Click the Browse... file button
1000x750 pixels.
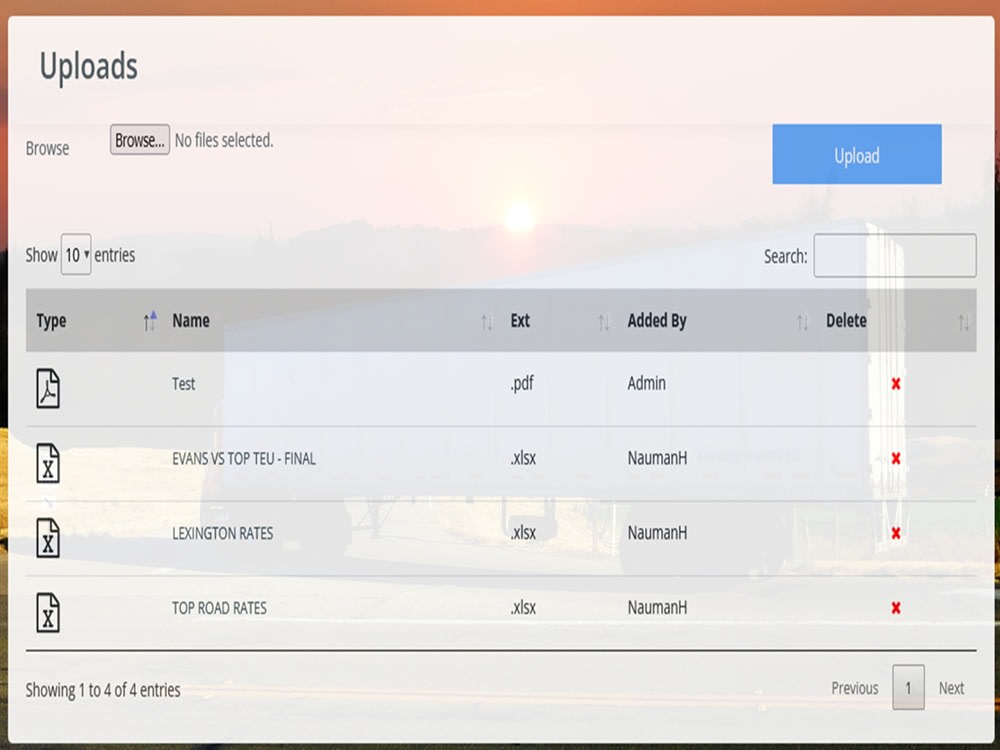[140, 140]
